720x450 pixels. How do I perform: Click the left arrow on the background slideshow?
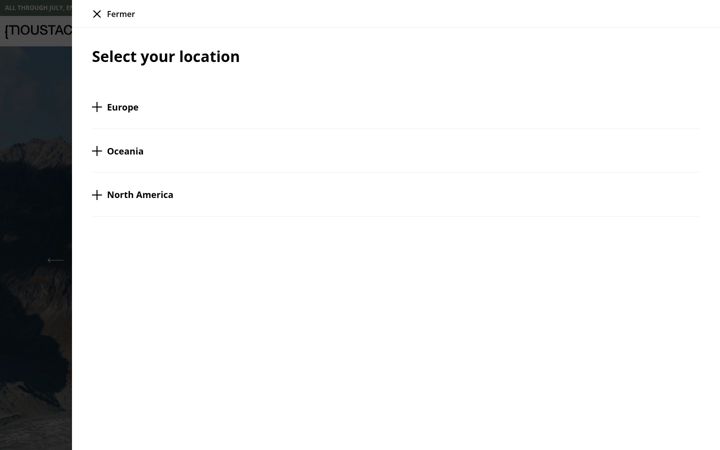(56, 260)
